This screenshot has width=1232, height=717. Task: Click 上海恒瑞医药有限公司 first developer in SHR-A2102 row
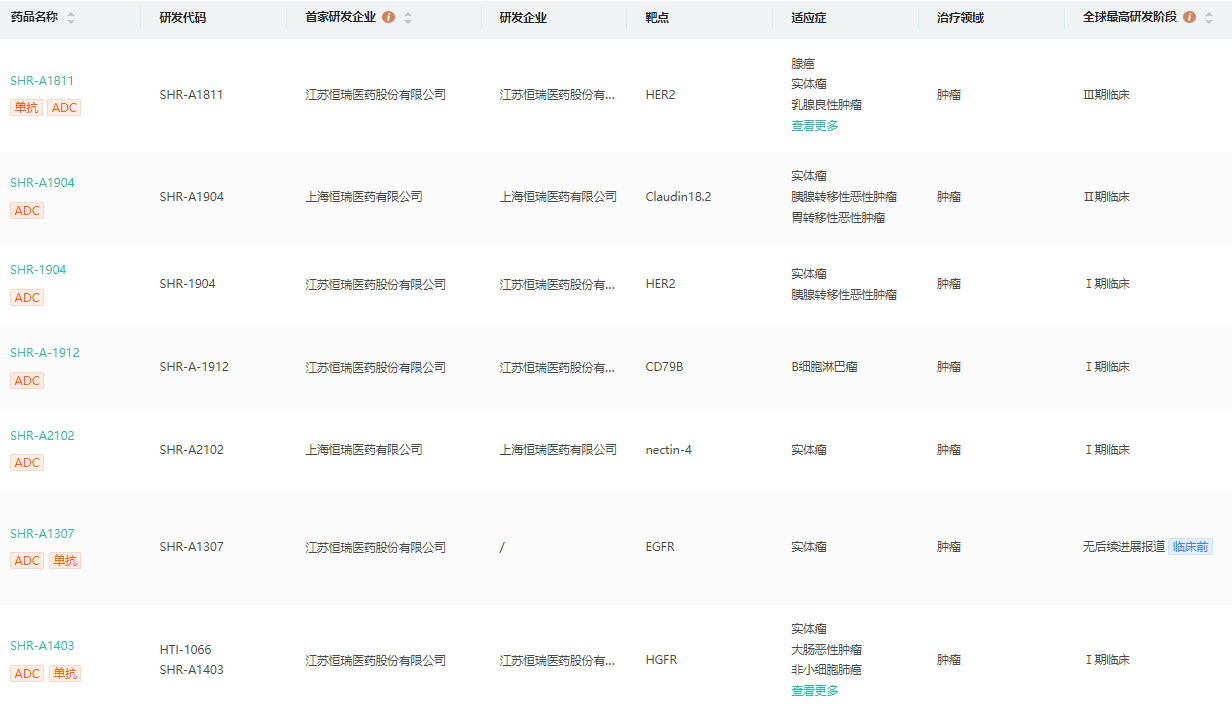(x=364, y=450)
